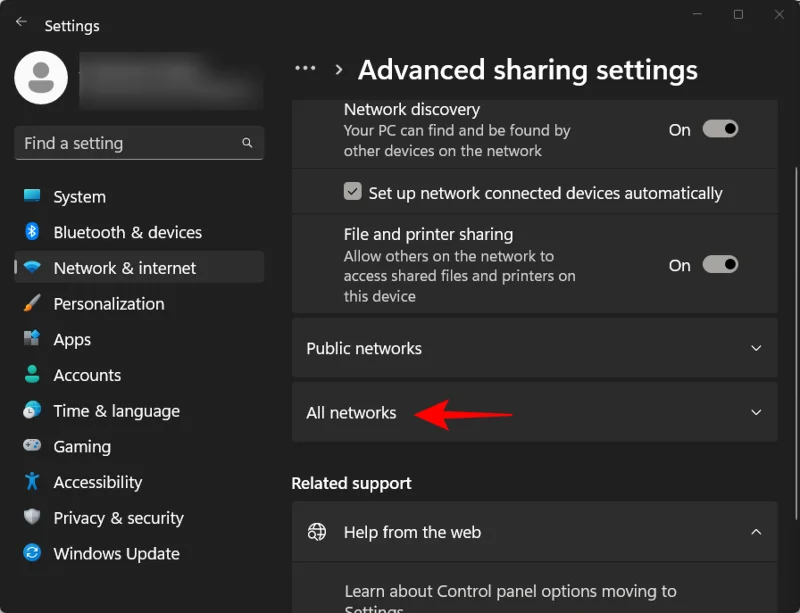Expand the Public networks section
Viewport: 800px width, 613px height.
[x=534, y=348]
